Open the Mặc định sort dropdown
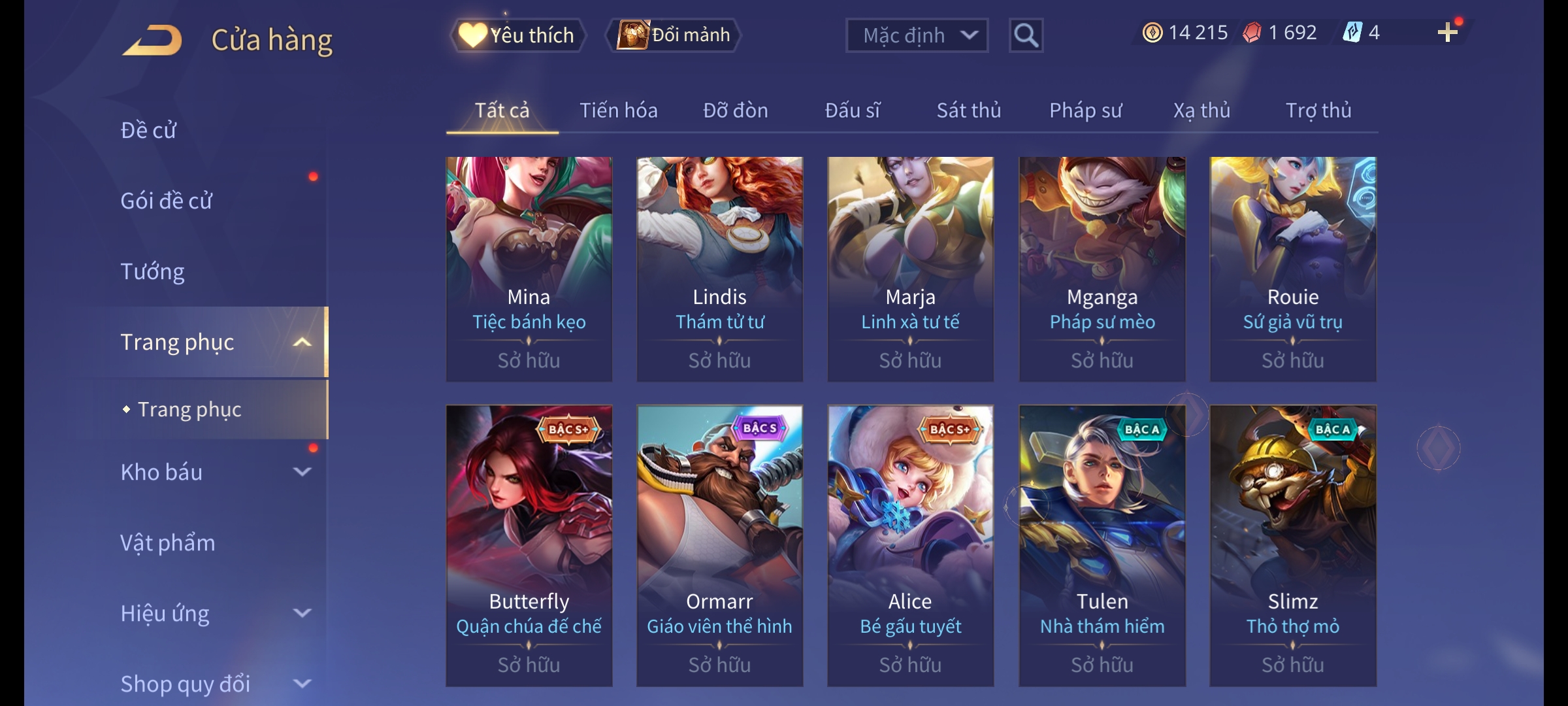 tap(917, 35)
